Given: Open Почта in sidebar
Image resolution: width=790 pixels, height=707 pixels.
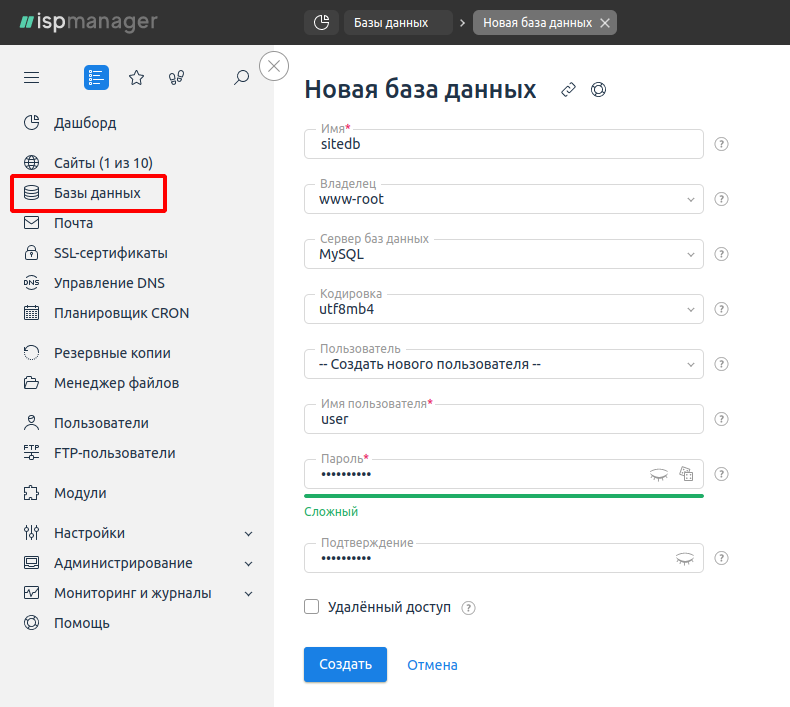Looking at the screenshot, I should 74,223.
